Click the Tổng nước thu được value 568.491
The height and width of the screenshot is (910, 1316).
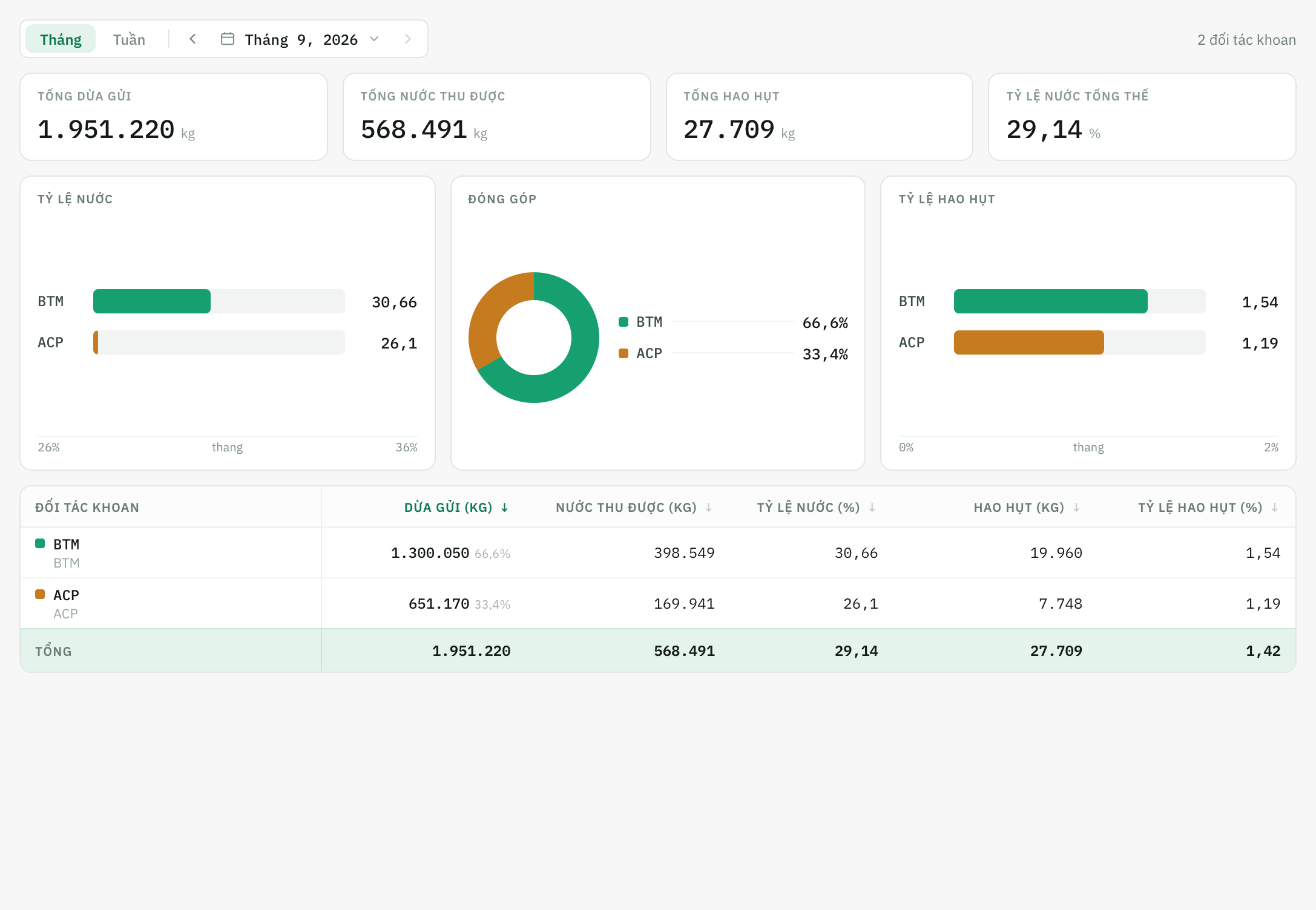(414, 129)
